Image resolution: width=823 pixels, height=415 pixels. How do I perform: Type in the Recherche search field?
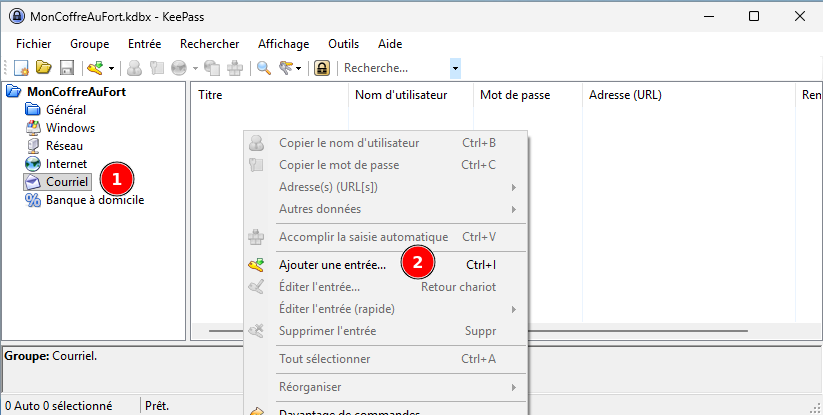pyautogui.click(x=395, y=68)
